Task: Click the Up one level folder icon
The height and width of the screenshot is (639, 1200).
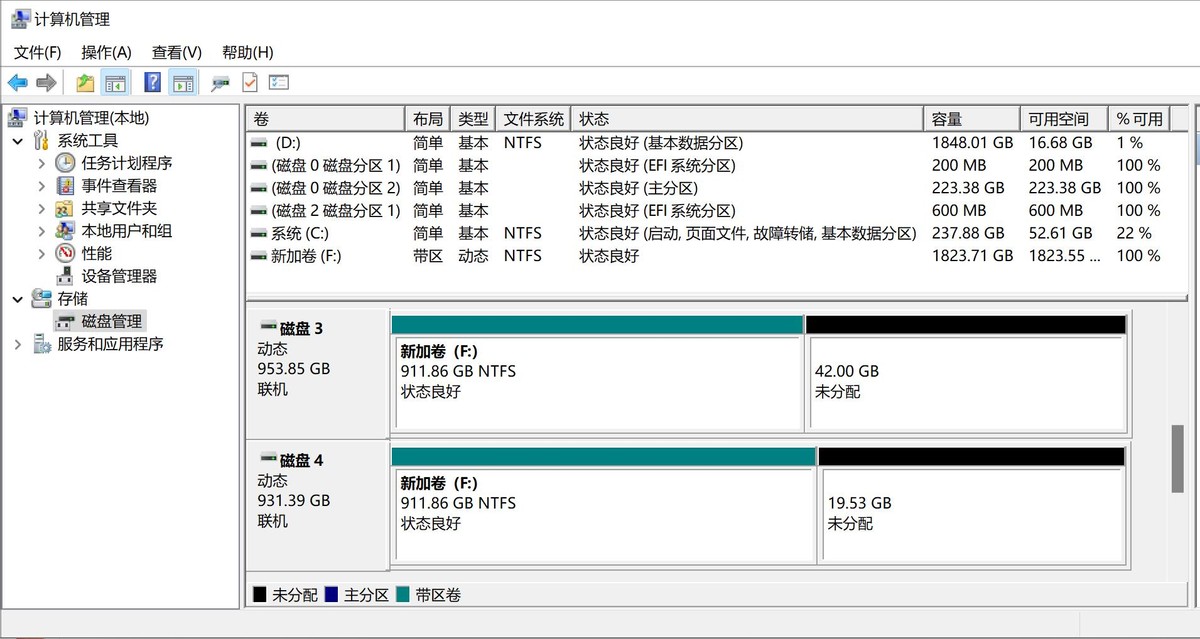Action: tap(85, 83)
